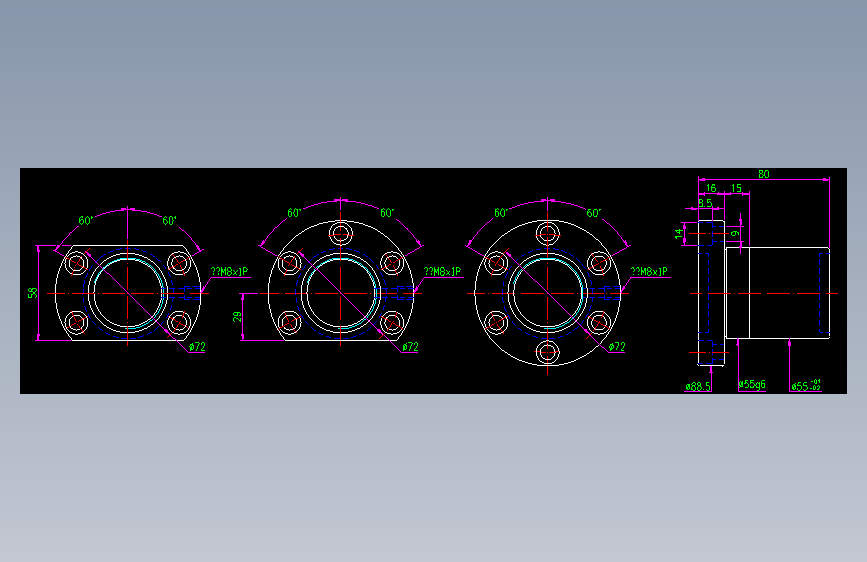Click the ø55g6 diameter label
This screenshot has width=867, height=562.
click(752, 384)
